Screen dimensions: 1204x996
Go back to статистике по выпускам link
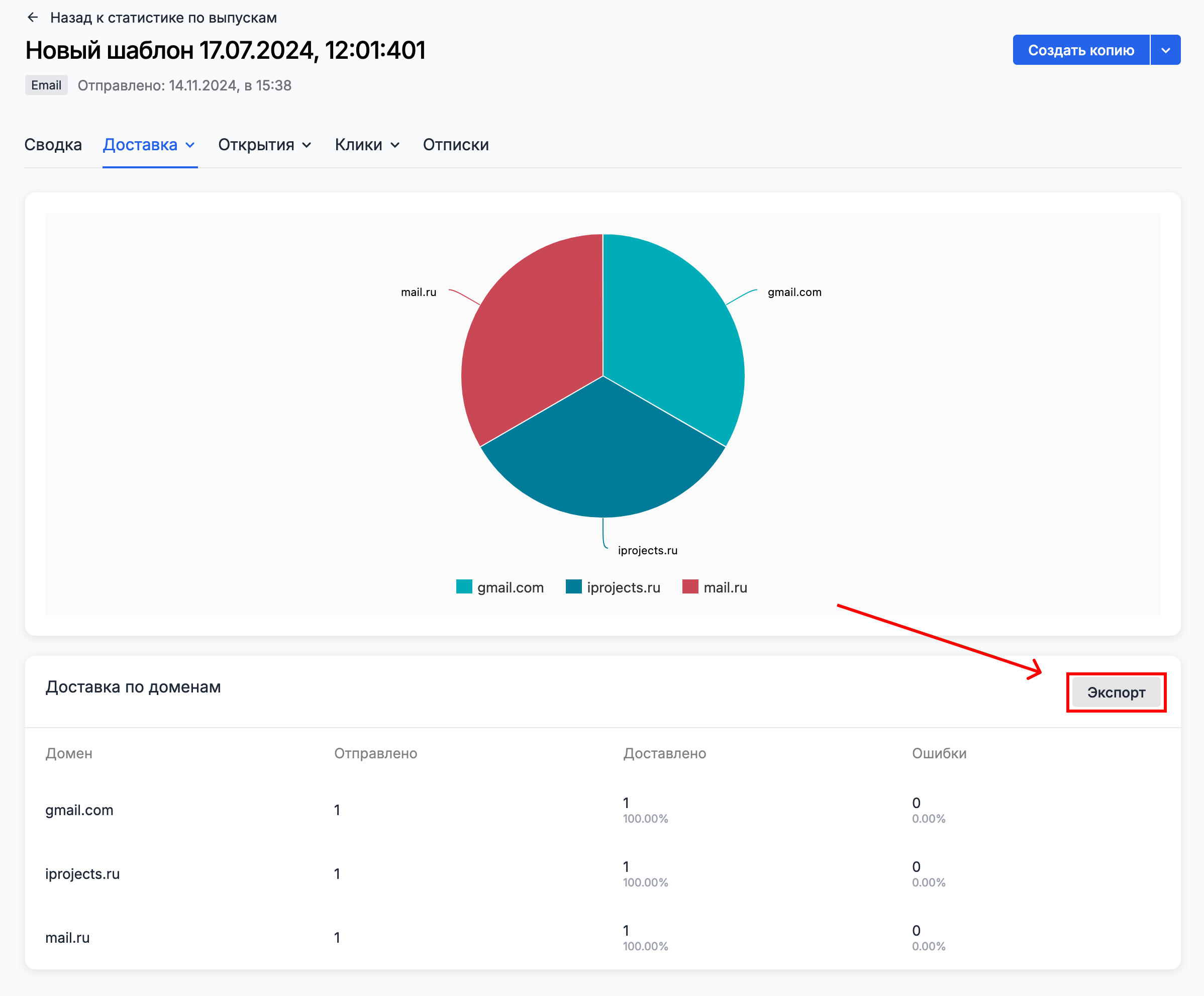[x=163, y=18]
